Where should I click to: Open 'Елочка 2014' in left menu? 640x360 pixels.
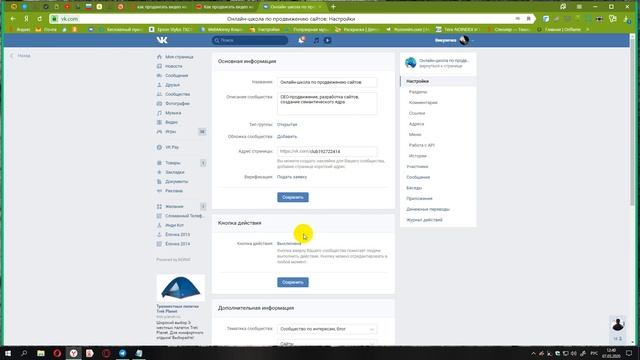[x=178, y=244]
